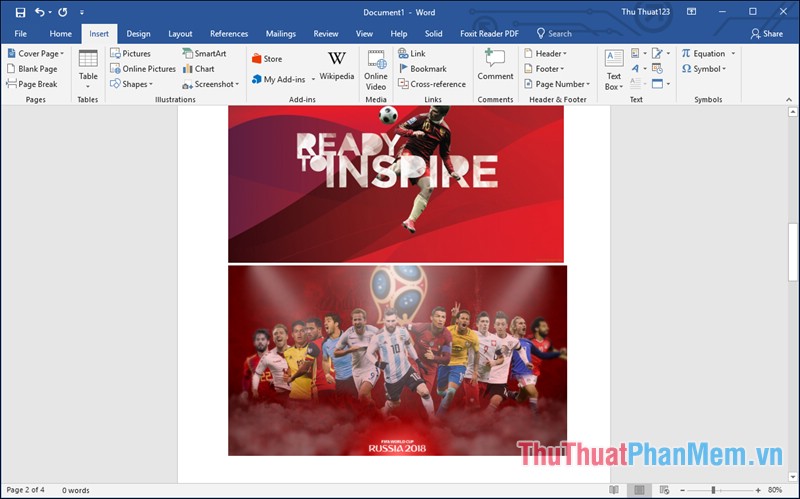The height and width of the screenshot is (499, 800).
Task: Expand the Equation dropdown arrow
Action: [733, 54]
